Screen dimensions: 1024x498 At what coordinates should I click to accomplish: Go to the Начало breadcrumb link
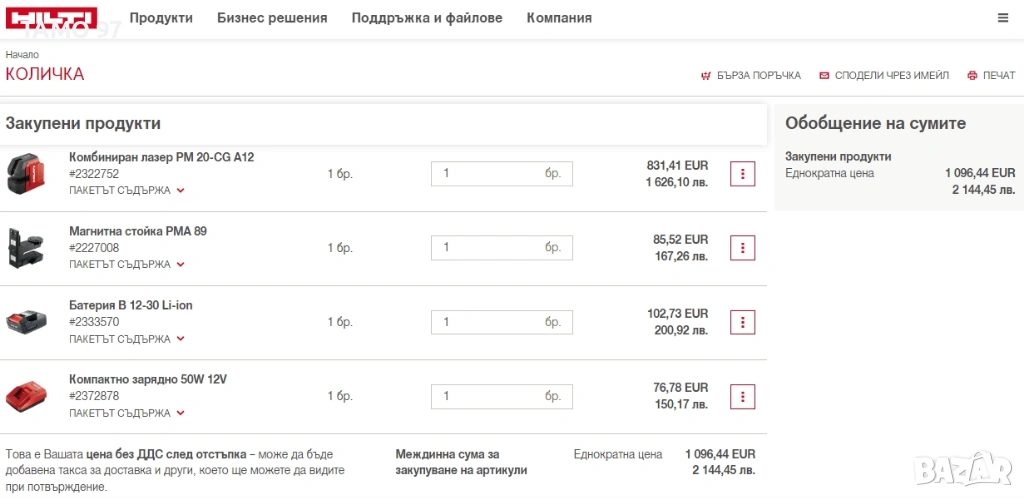coord(22,55)
